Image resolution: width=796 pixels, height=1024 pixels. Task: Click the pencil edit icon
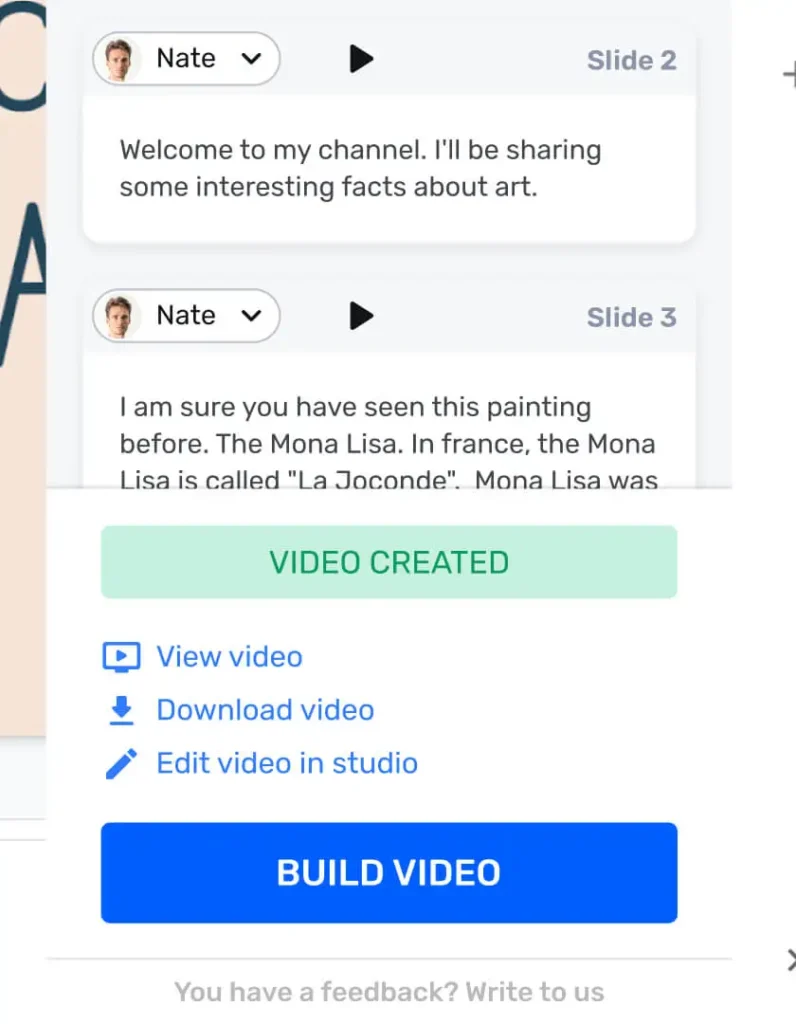121,764
